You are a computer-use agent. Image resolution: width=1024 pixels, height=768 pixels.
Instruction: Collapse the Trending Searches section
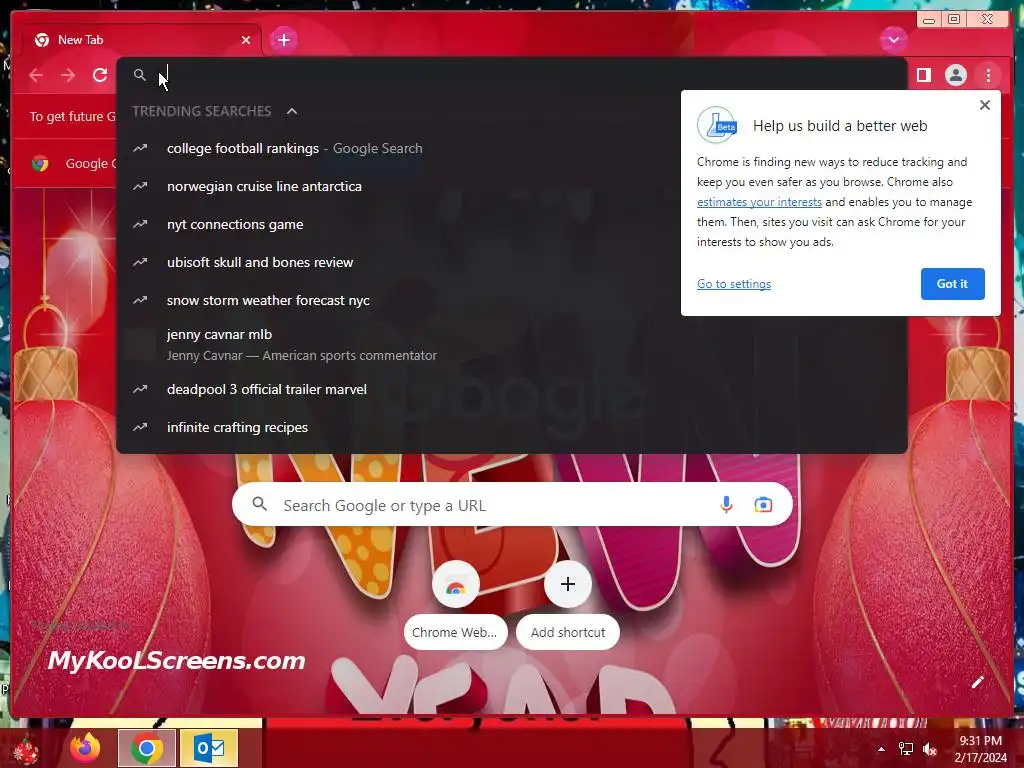click(292, 112)
